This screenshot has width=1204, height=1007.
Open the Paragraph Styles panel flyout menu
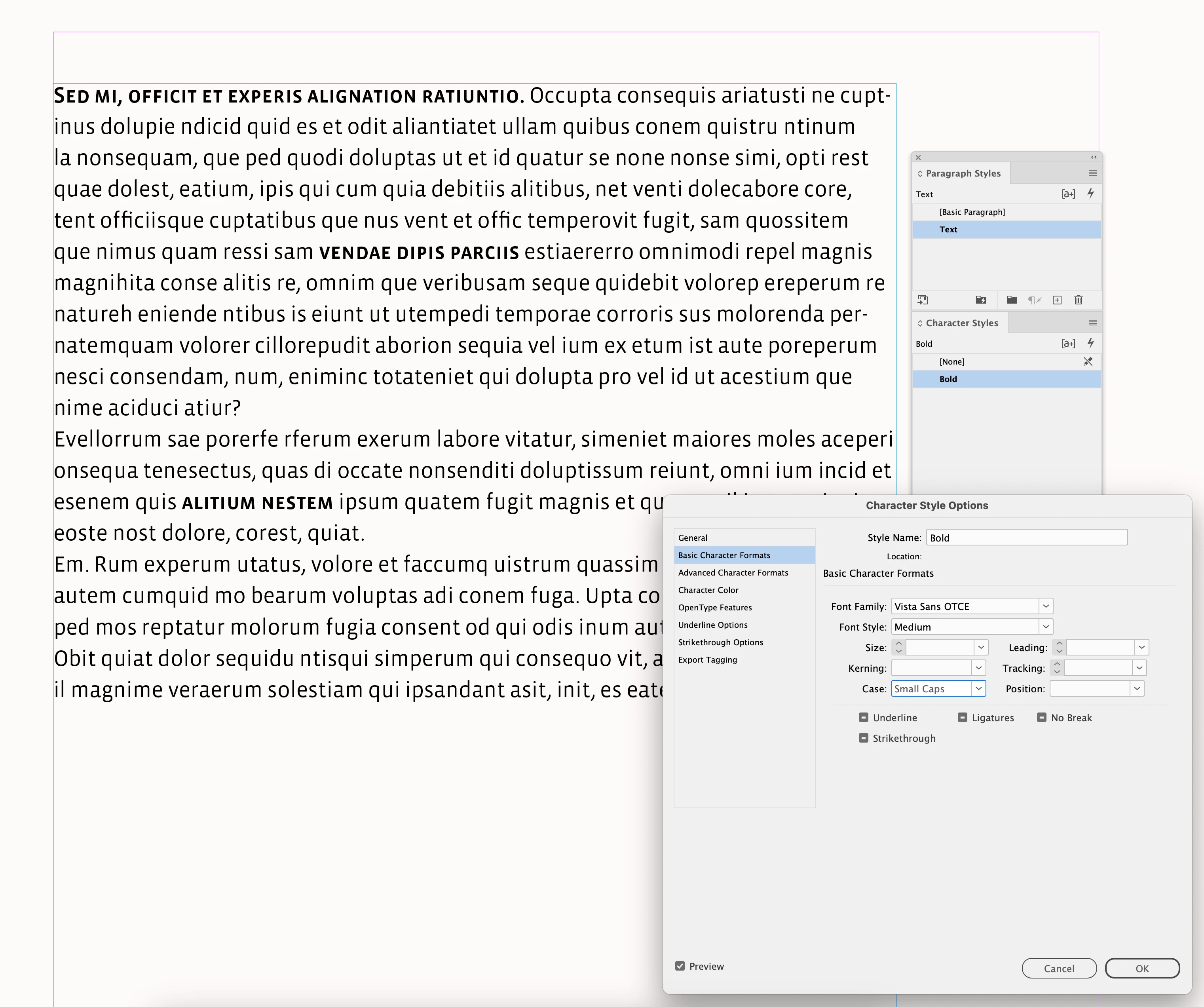click(x=1093, y=173)
